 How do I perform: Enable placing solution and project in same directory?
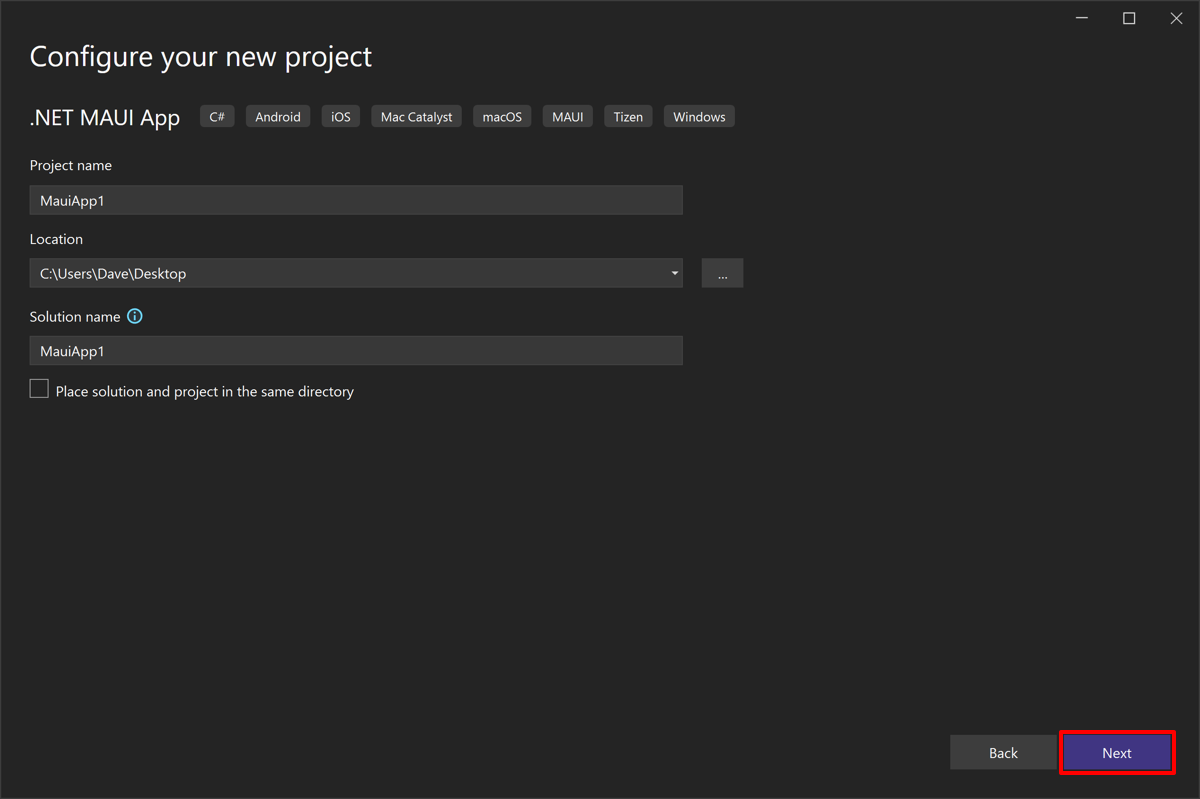(38, 388)
